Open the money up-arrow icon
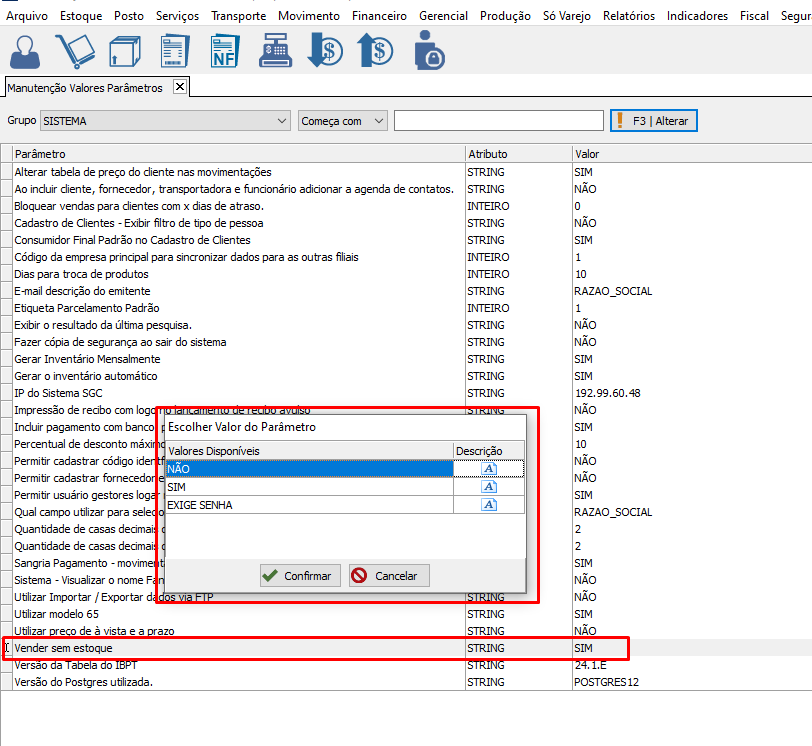This screenshot has width=812, height=746. [x=375, y=50]
